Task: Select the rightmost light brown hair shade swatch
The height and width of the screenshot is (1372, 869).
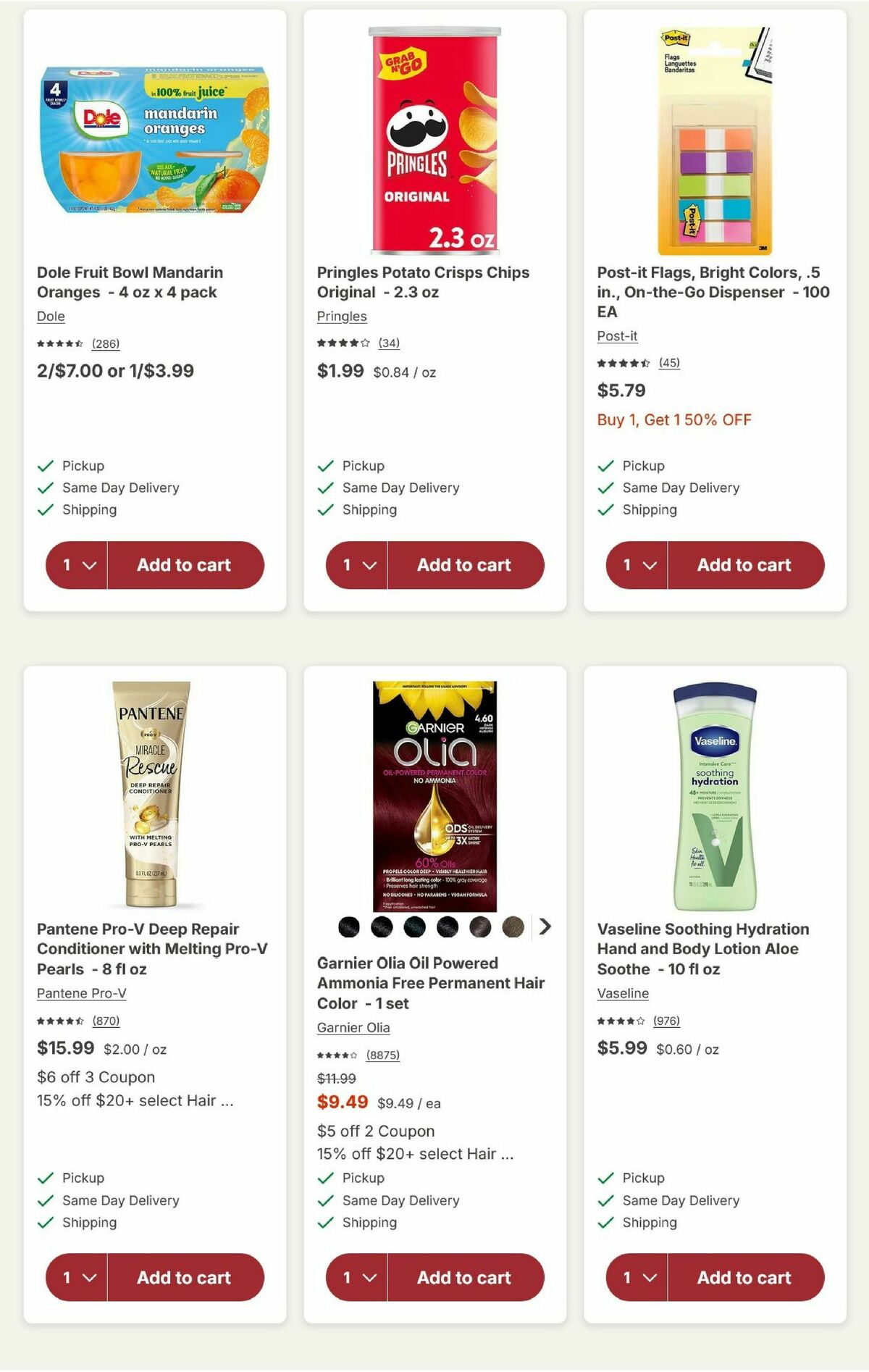Action: pos(511,926)
